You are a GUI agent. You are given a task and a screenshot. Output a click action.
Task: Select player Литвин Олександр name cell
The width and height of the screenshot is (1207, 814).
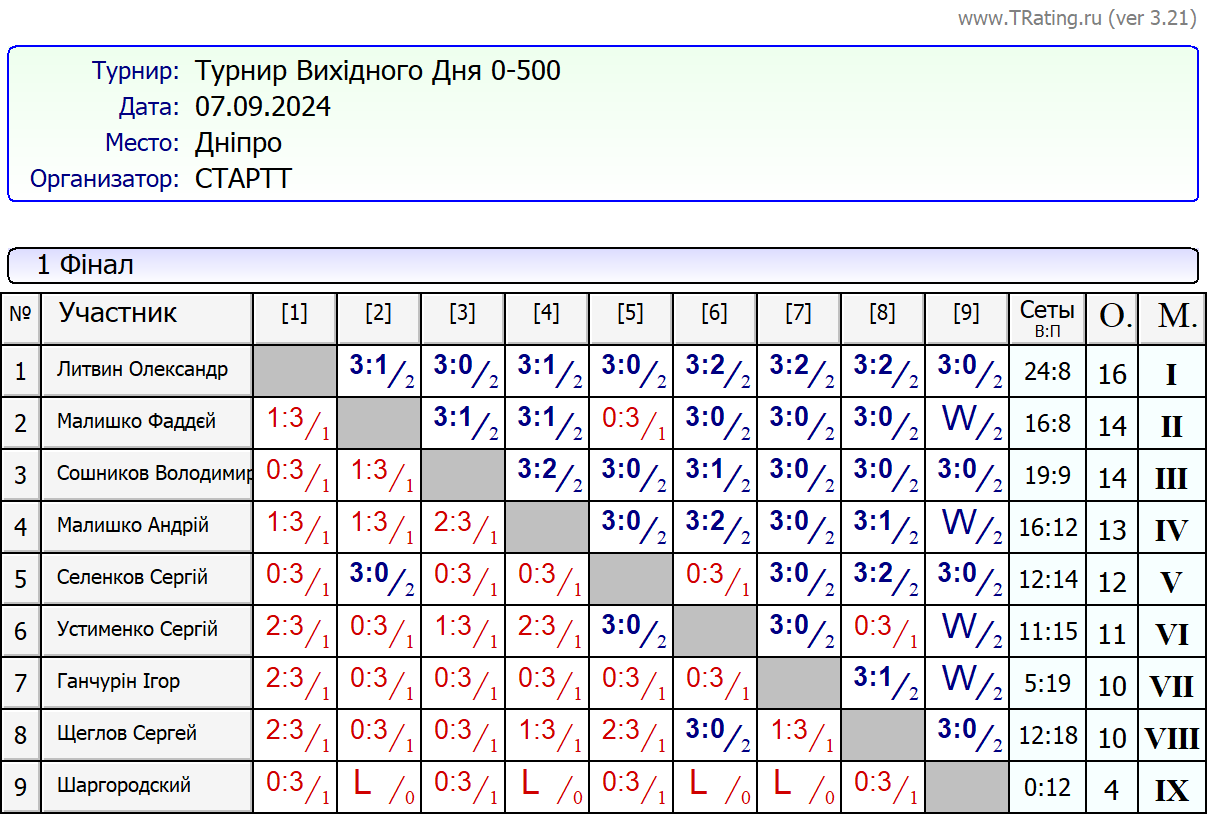click(x=146, y=370)
